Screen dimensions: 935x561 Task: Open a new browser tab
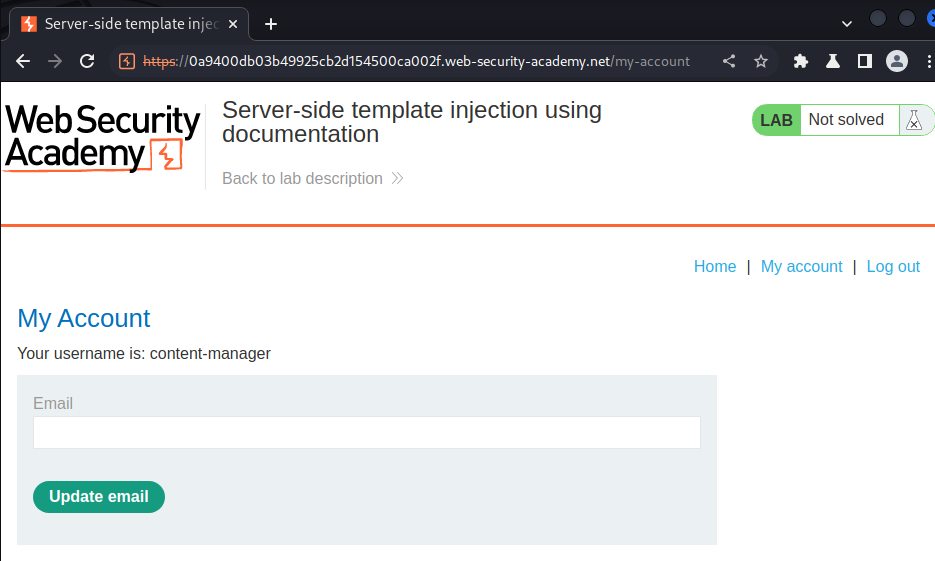[x=271, y=24]
